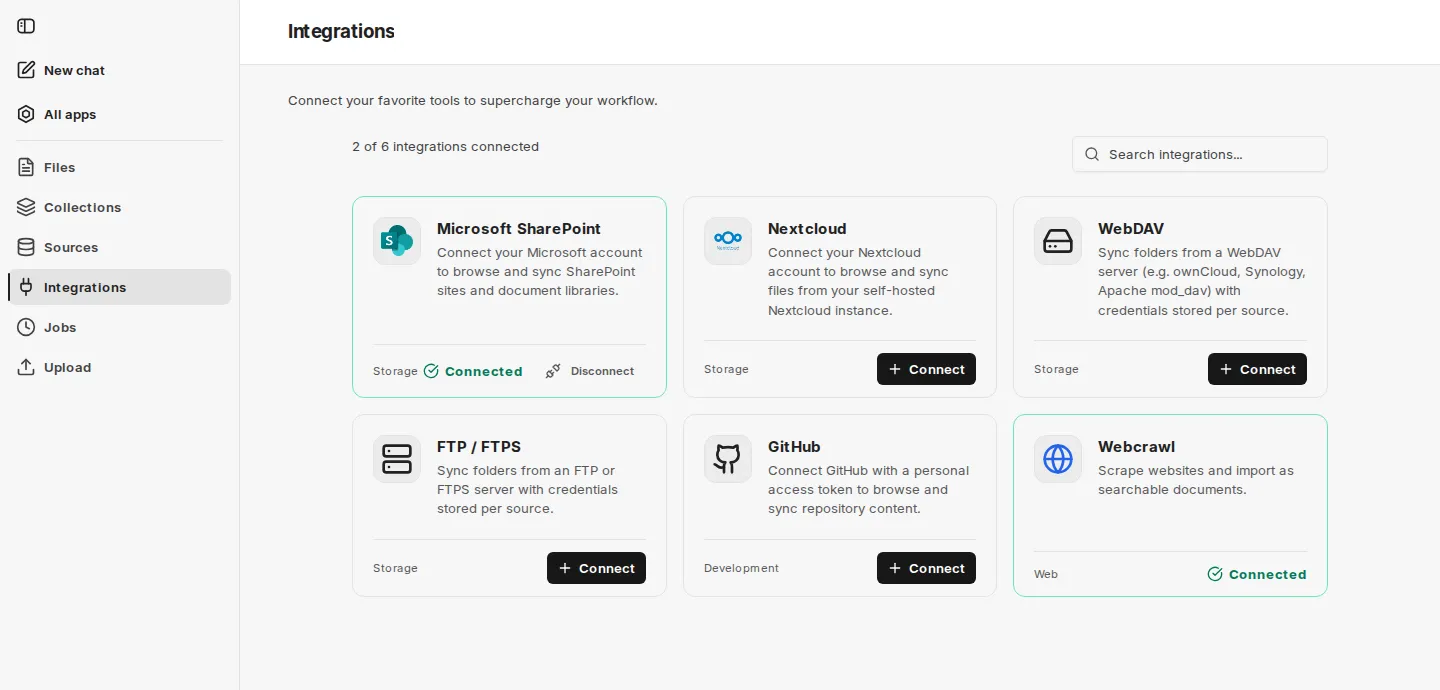Screen dimensions: 1440x690
Task: Click the Collections layers icon
Action: 26,207
